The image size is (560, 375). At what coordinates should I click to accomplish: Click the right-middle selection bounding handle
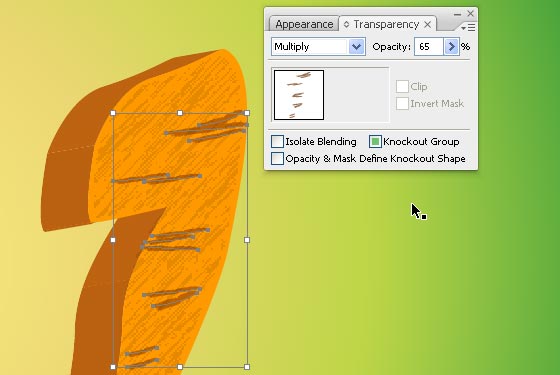[x=247, y=240]
